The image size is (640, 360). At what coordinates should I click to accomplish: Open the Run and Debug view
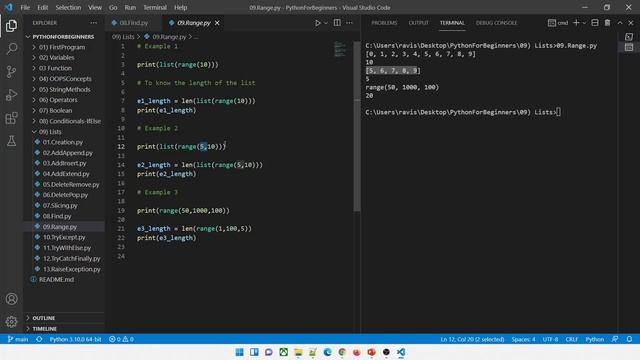tap(11, 95)
